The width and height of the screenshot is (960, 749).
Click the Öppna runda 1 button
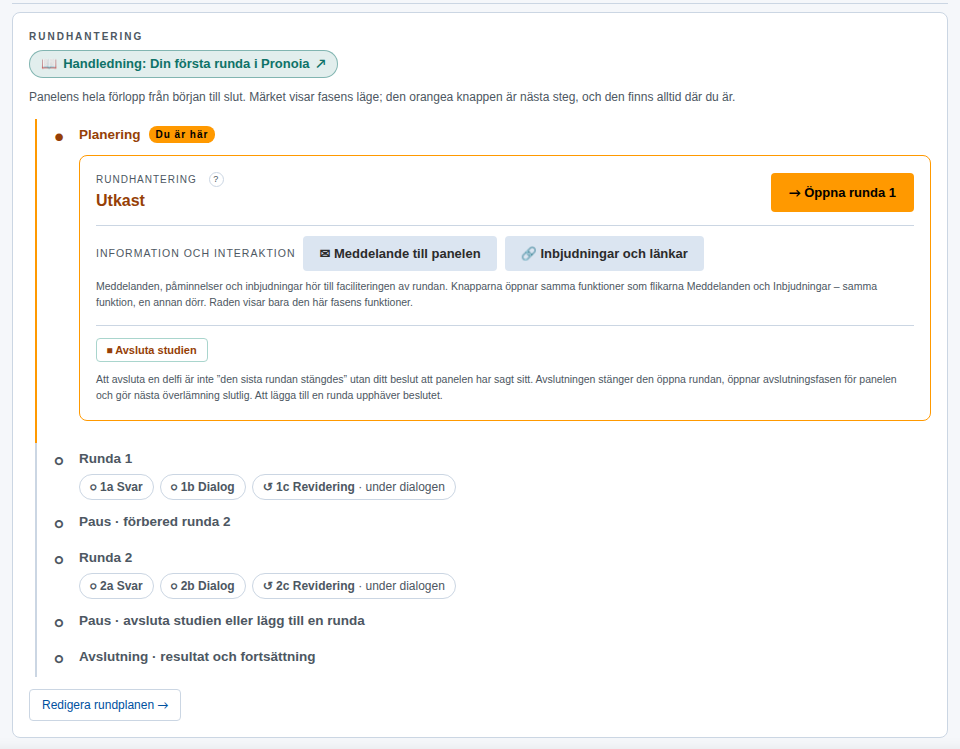(x=842, y=193)
